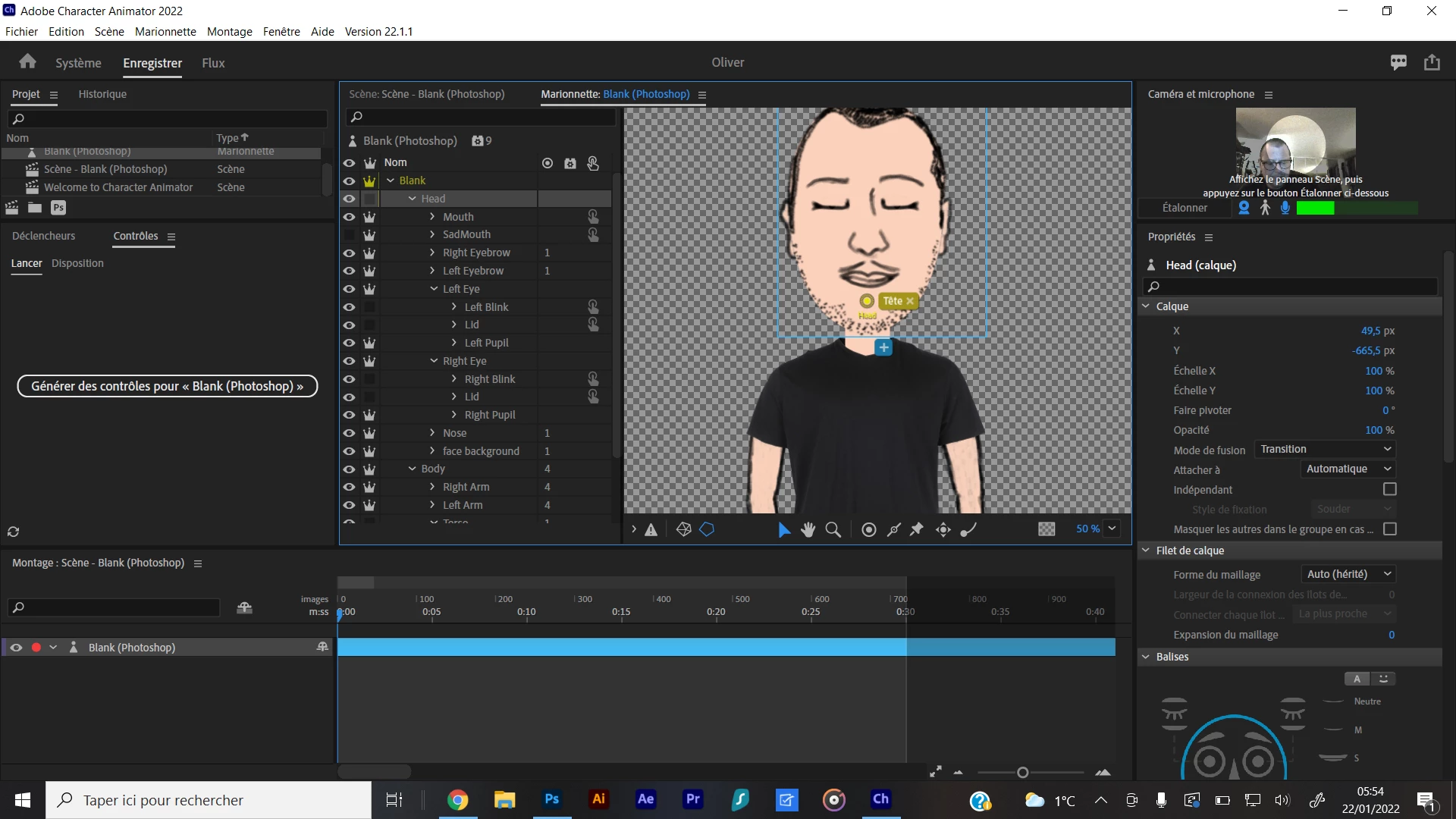The width and height of the screenshot is (1456, 819).
Task: Enable the Indépendant checkbox
Action: tap(1389, 490)
